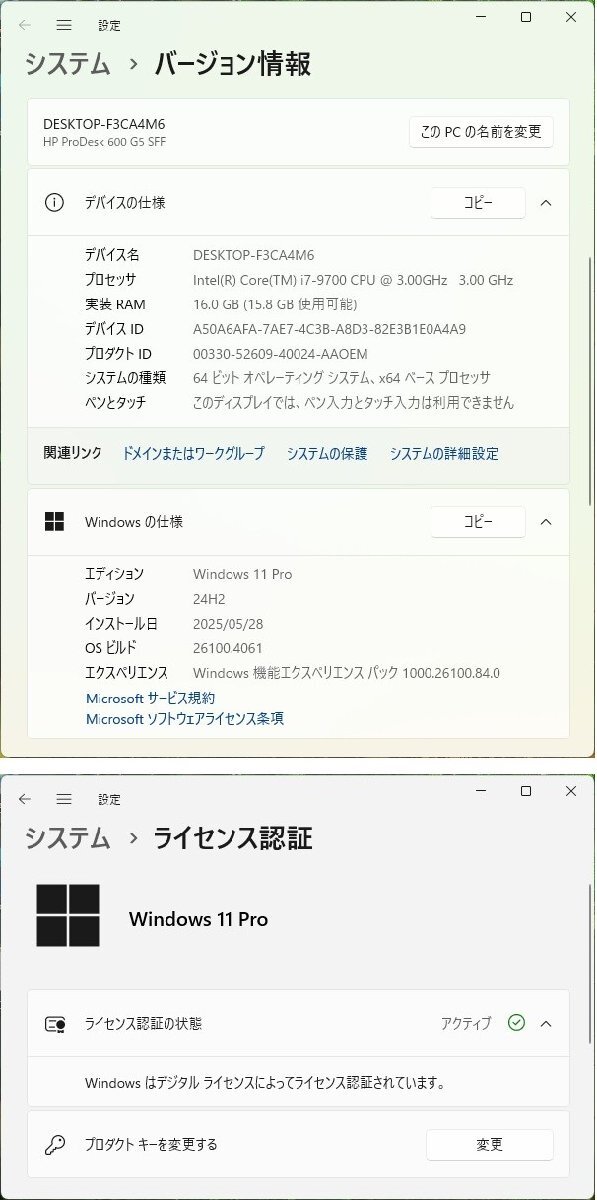Open hamburger menu in バージョン情報 window
This screenshot has height=1200, width=597.
64,24
